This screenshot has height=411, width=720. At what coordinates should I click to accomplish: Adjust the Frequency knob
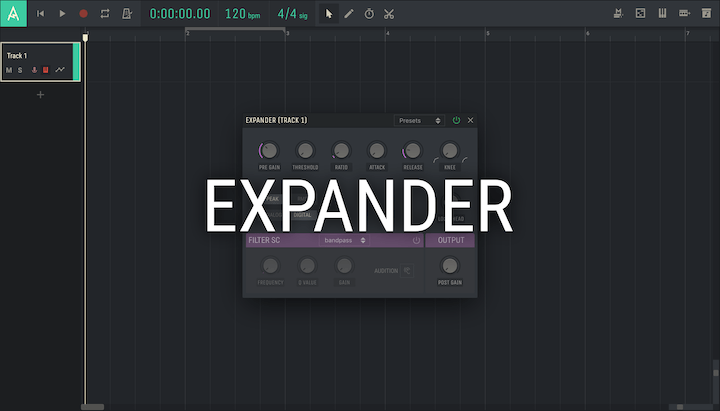(x=270, y=266)
